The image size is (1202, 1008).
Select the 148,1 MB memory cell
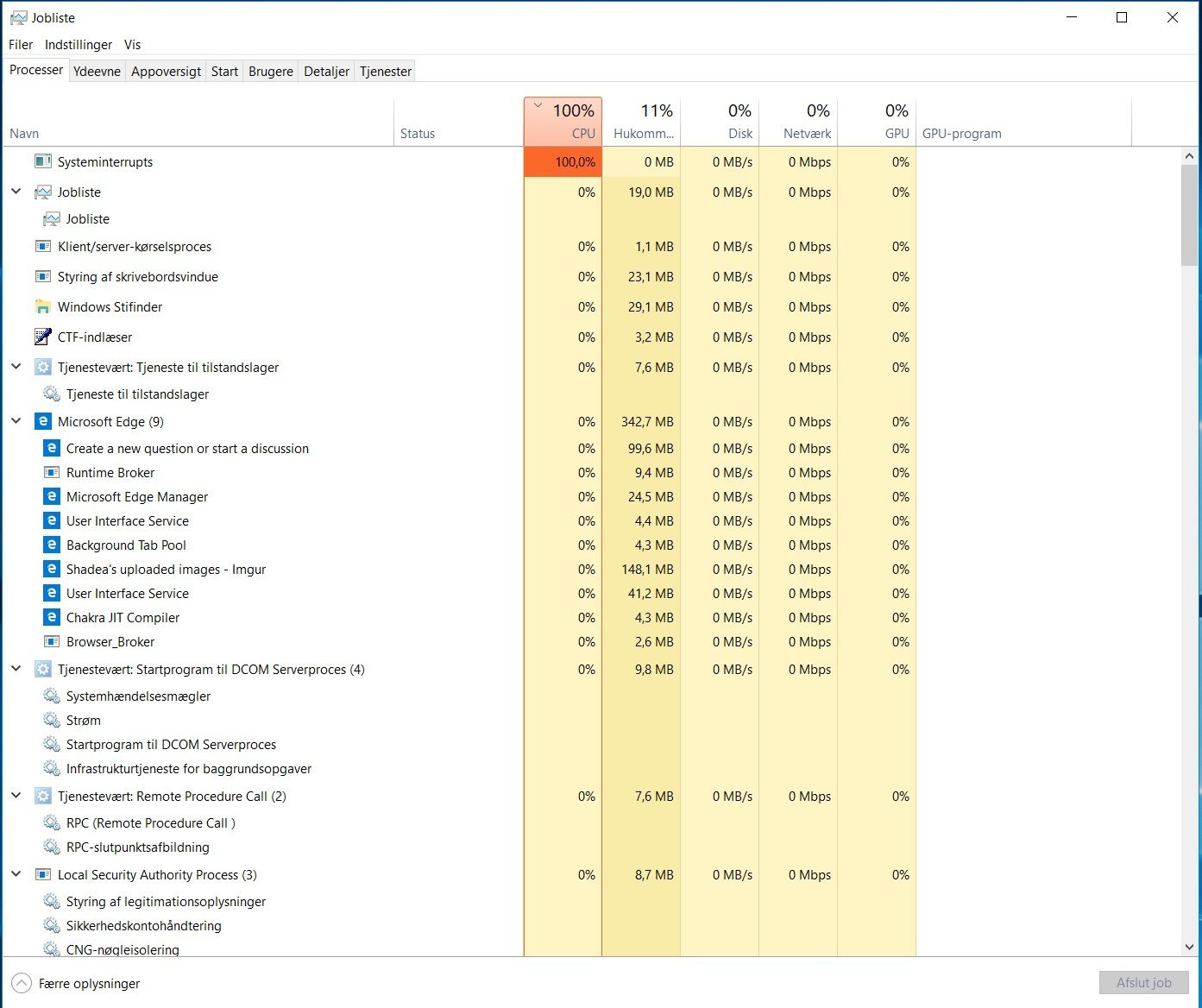tap(641, 569)
